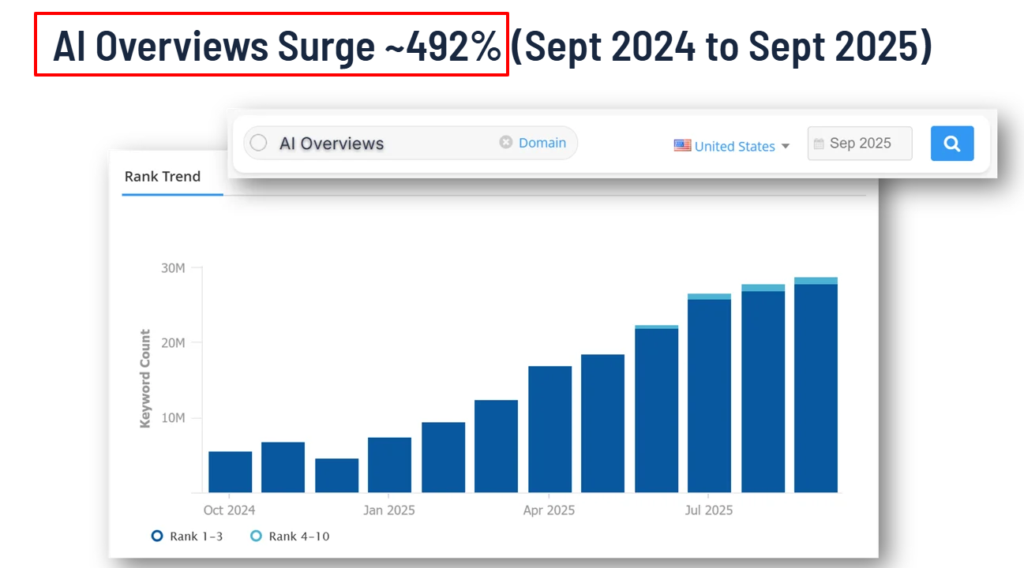Click the 10M axis value
Screen dimensions: 1024x568
(173, 418)
